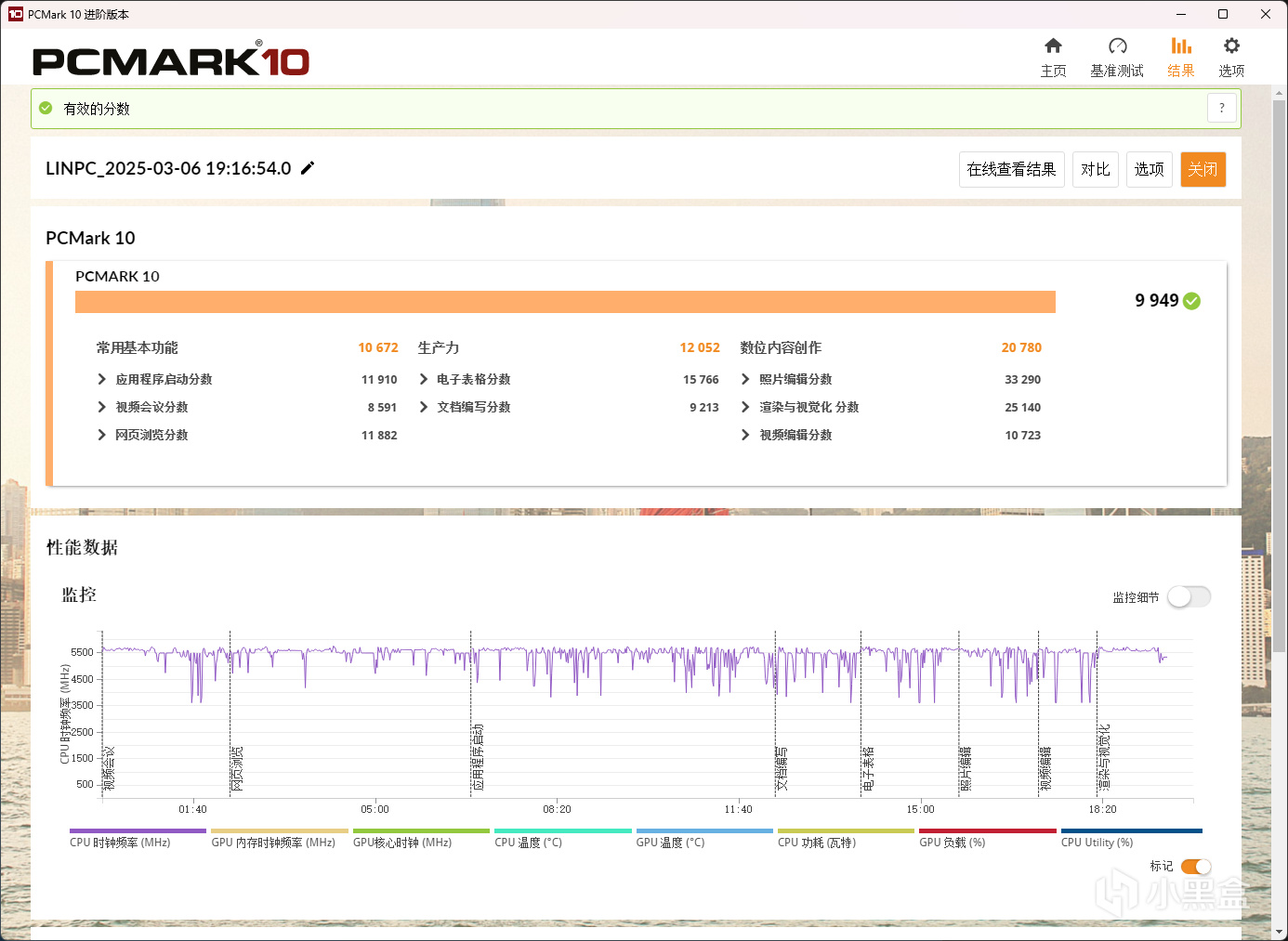Click the overall score 9 949
The height and width of the screenshot is (941, 1288).
click(1156, 300)
